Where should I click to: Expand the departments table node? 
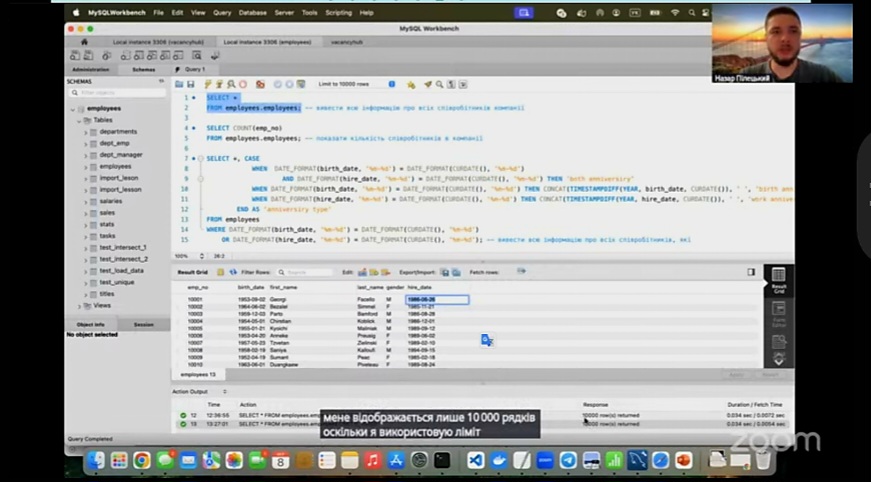click(87, 132)
